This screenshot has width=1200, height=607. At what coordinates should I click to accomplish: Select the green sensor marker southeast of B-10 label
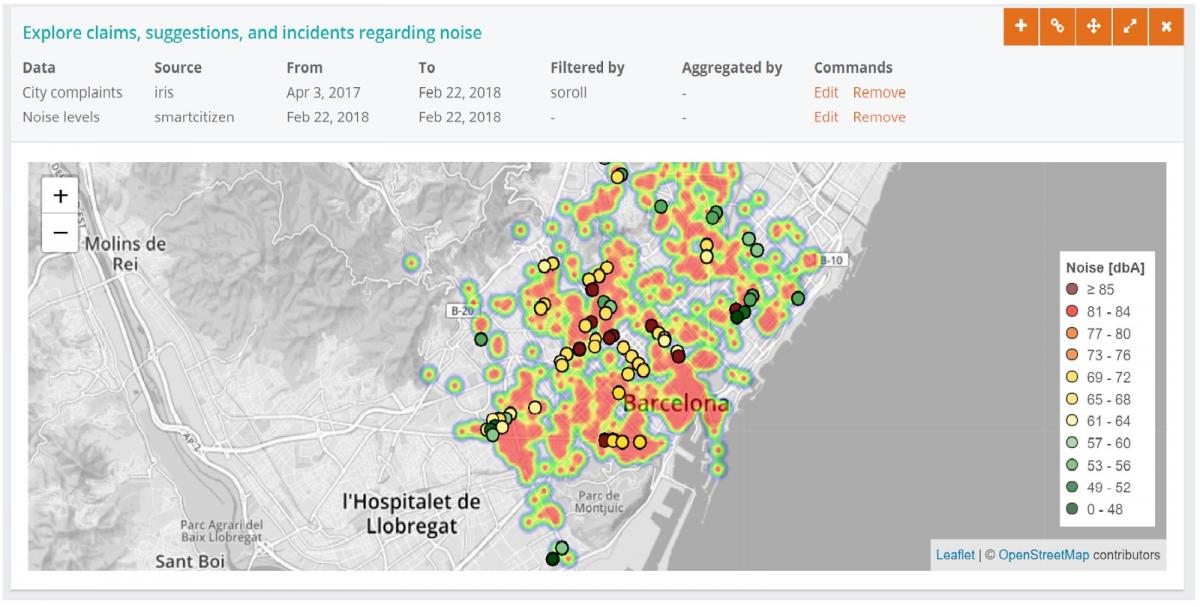pos(797,298)
